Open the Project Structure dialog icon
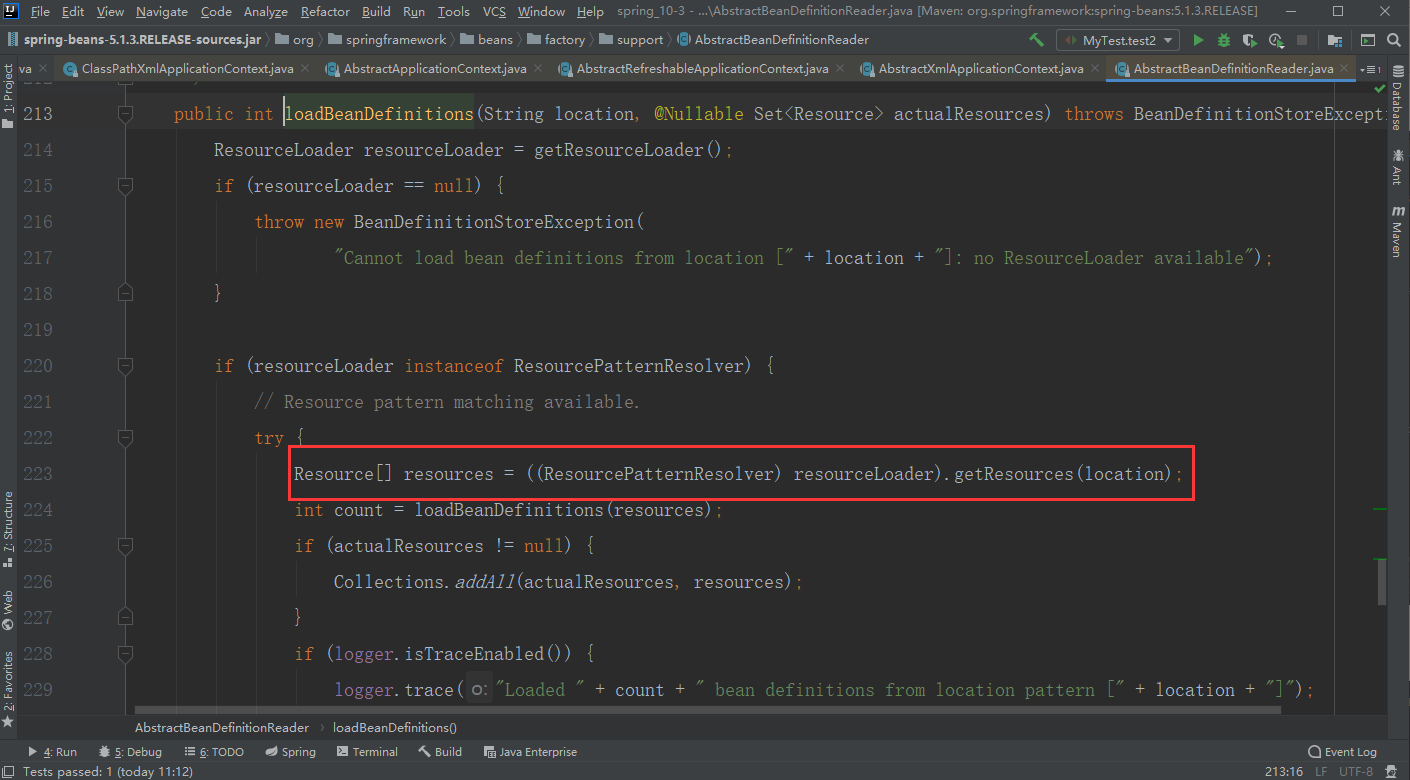1410x780 pixels. (x=1334, y=40)
